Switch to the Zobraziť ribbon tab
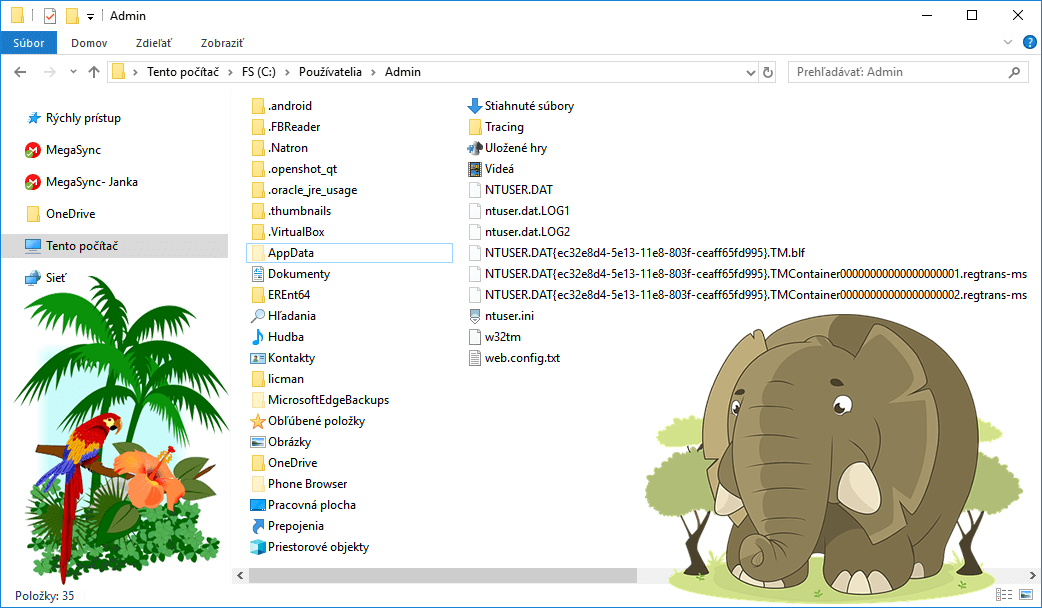Image resolution: width=1042 pixels, height=608 pixels. tap(222, 43)
